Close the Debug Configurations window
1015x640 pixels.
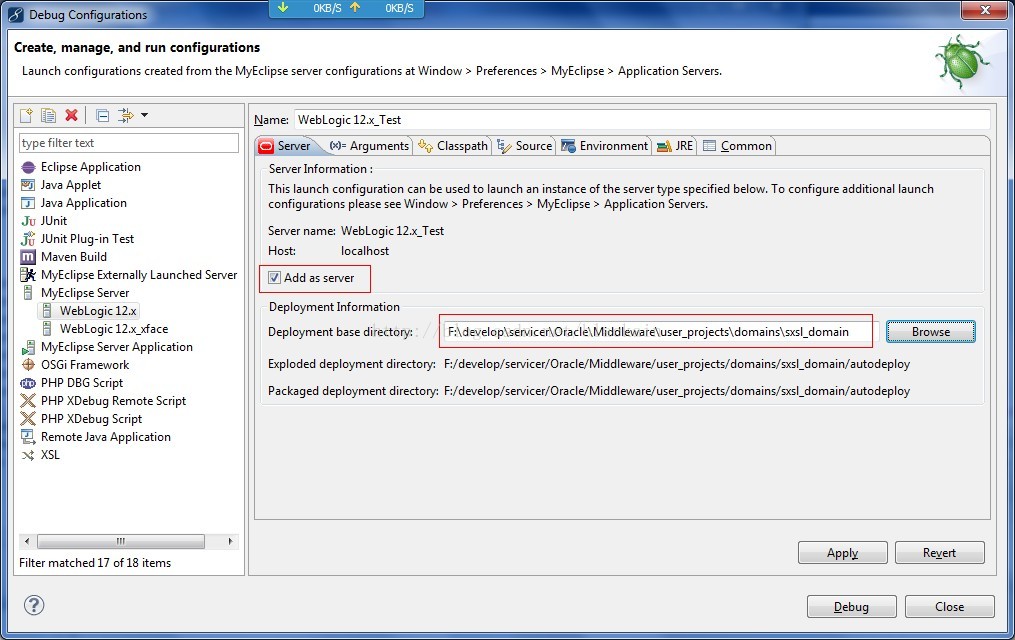click(984, 10)
